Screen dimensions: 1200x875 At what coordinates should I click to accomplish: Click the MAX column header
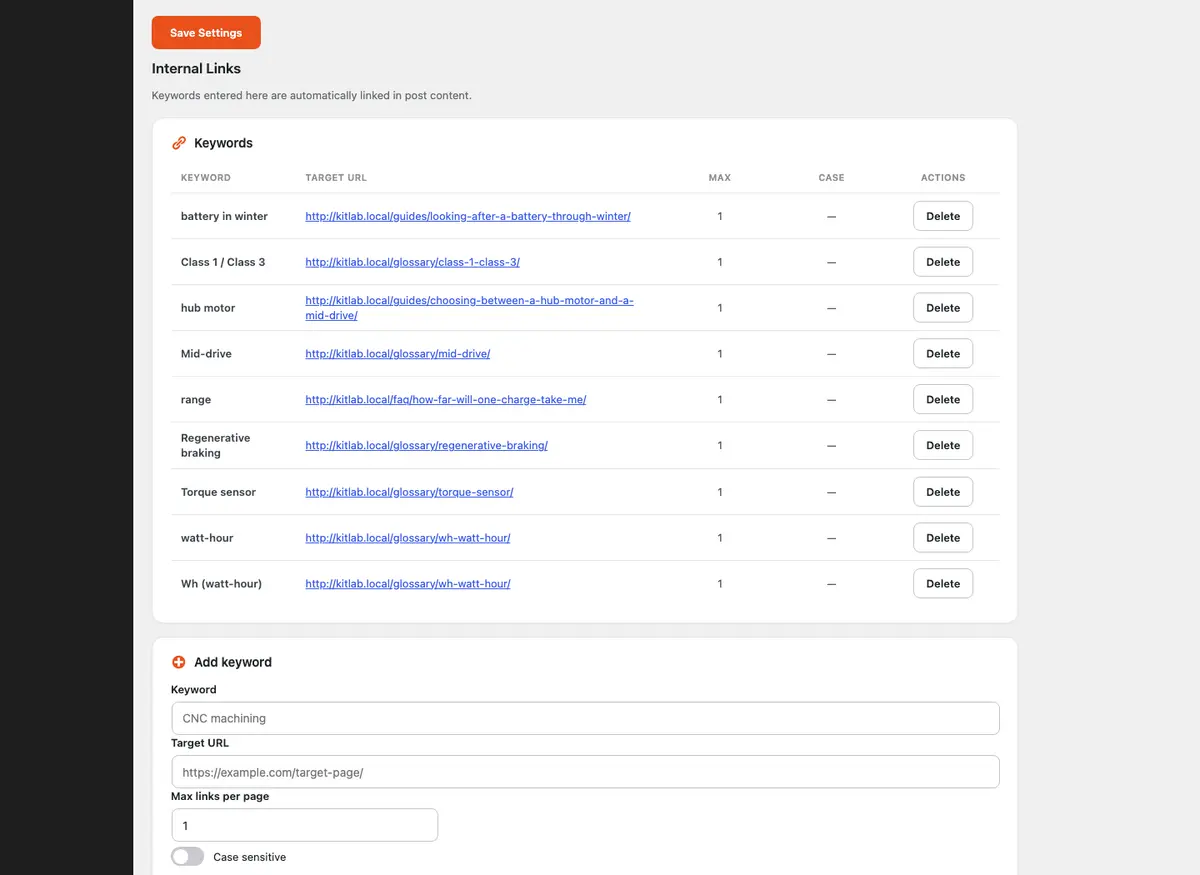(x=720, y=178)
